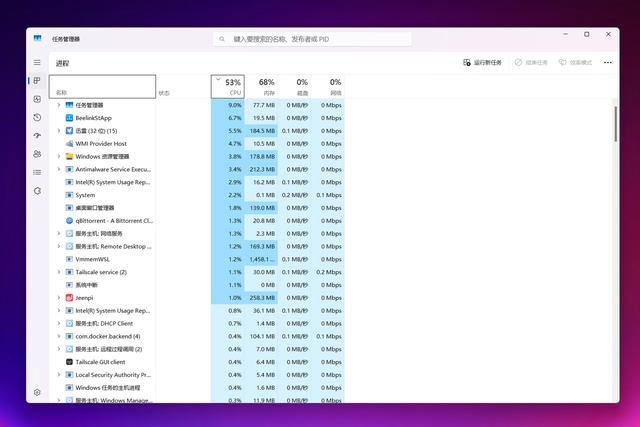Viewport: 640px width, 427px height.
Task: Select the Processes page icon in sidebar
Action: [37, 80]
